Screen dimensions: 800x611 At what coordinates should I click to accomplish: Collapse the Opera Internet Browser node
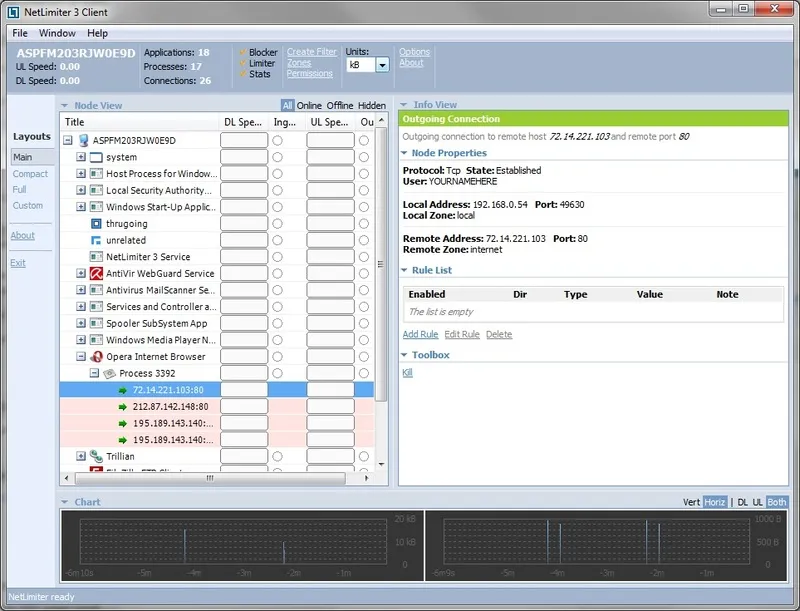point(81,357)
